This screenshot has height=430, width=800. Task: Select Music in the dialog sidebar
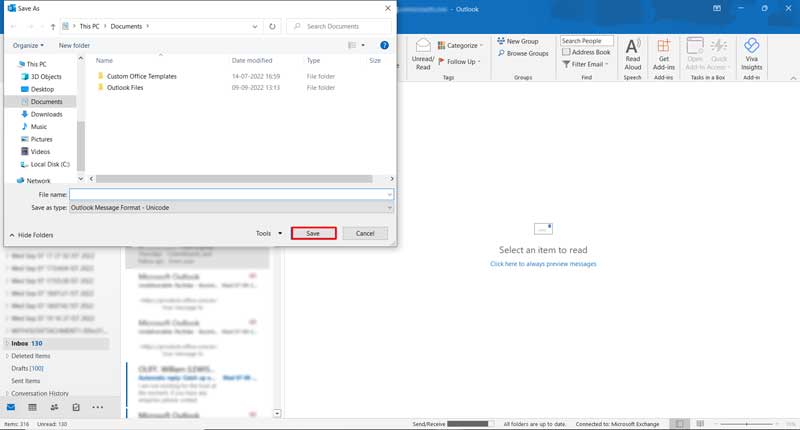click(x=34, y=127)
